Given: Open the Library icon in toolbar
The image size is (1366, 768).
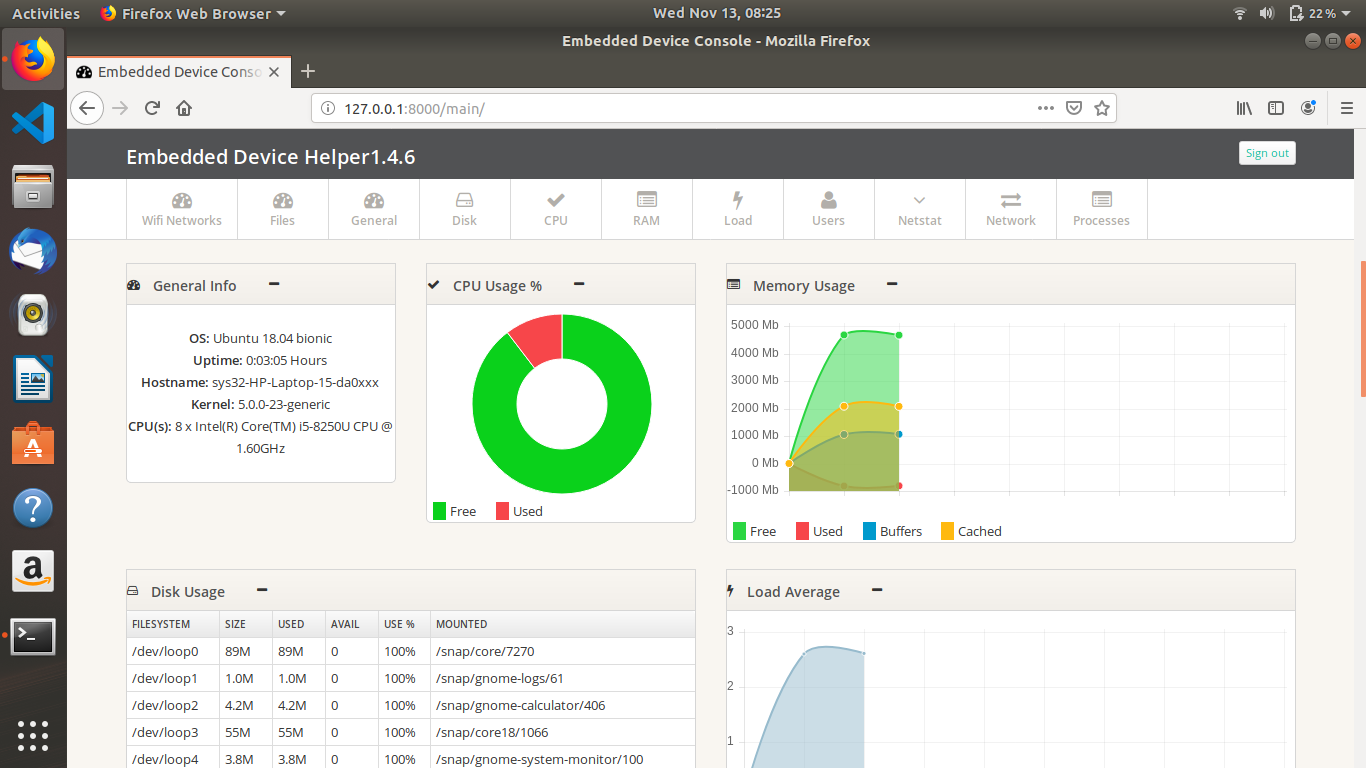Looking at the screenshot, I should 1244,108.
